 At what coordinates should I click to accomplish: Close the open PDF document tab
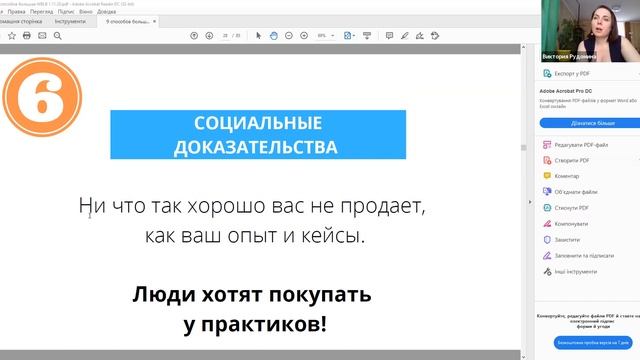154,22
